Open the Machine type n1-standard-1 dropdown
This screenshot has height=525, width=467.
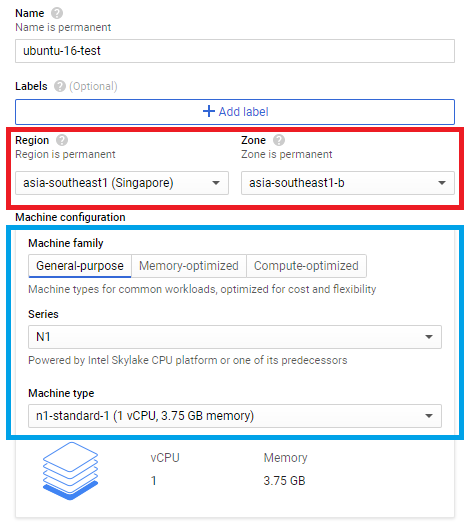coord(235,416)
